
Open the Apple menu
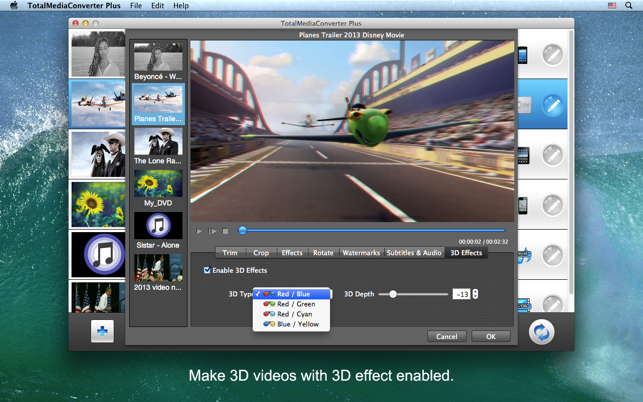coord(14,5)
